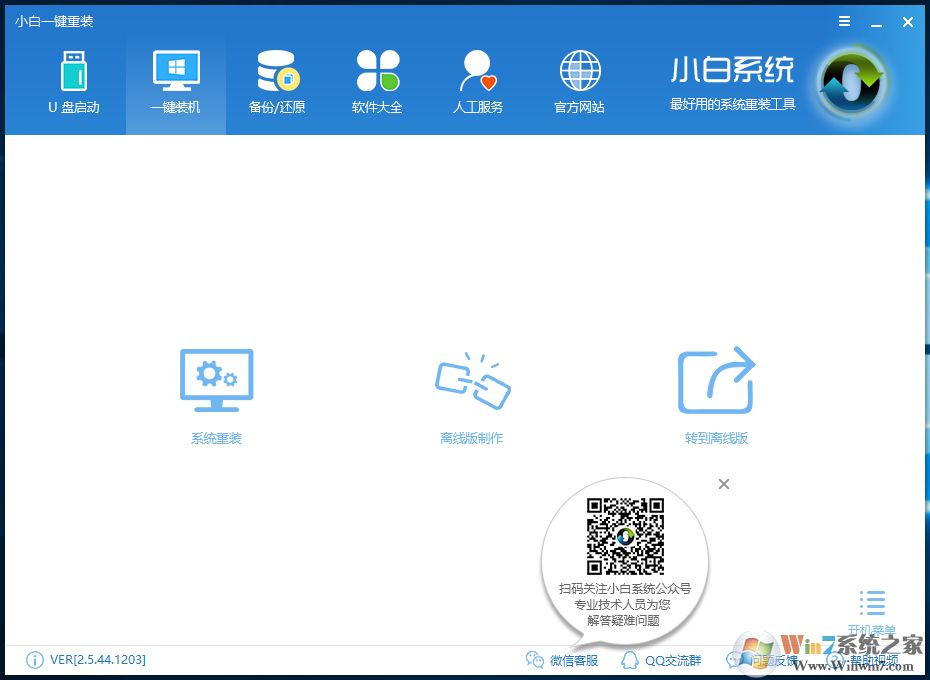Click the spinning 小白系统 logo
This screenshot has height=680, width=930.
850,85
